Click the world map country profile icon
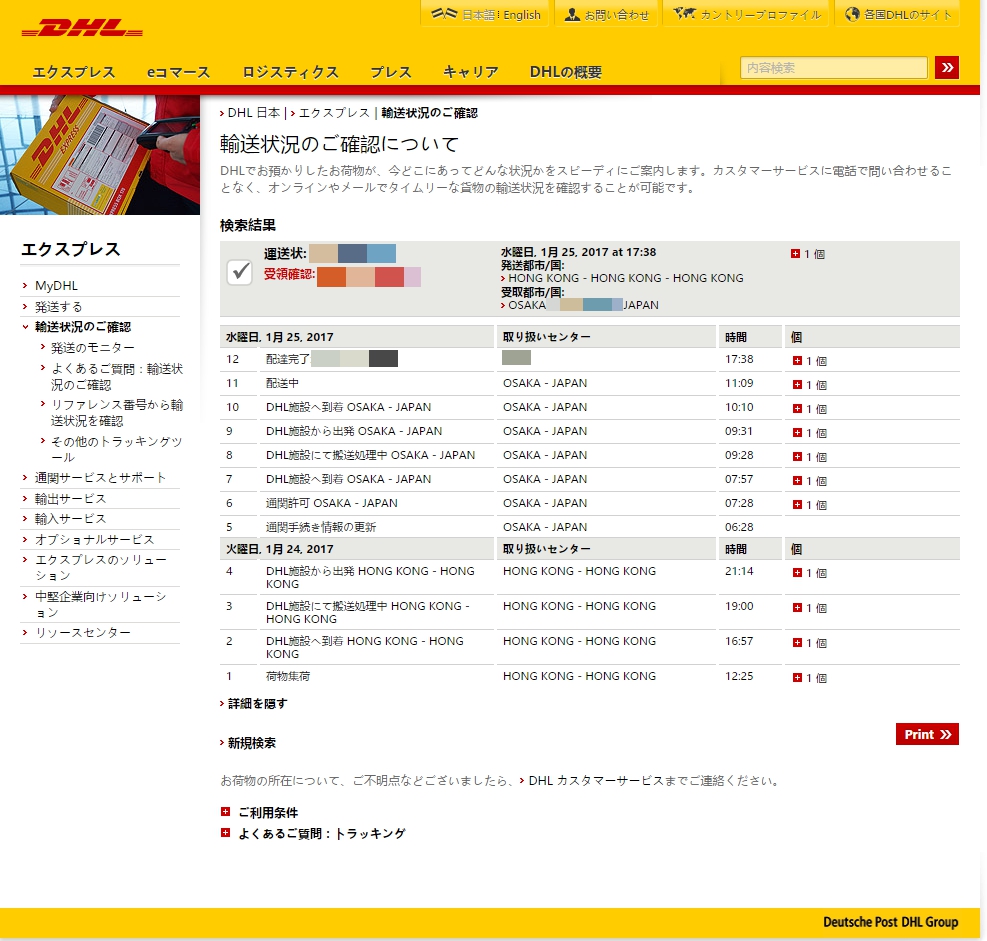The height and width of the screenshot is (941, 987). coord(684,13)
